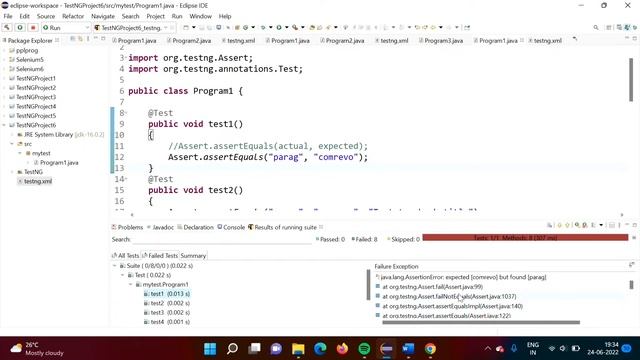The image size is (640, 360).
Task: Click the red test progress bar
Action: (x=525, y=238)
